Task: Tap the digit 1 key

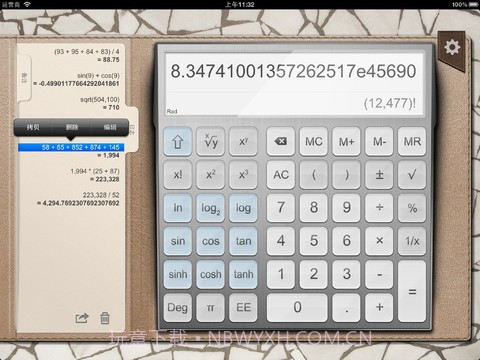Action: [x=281, y=274]
